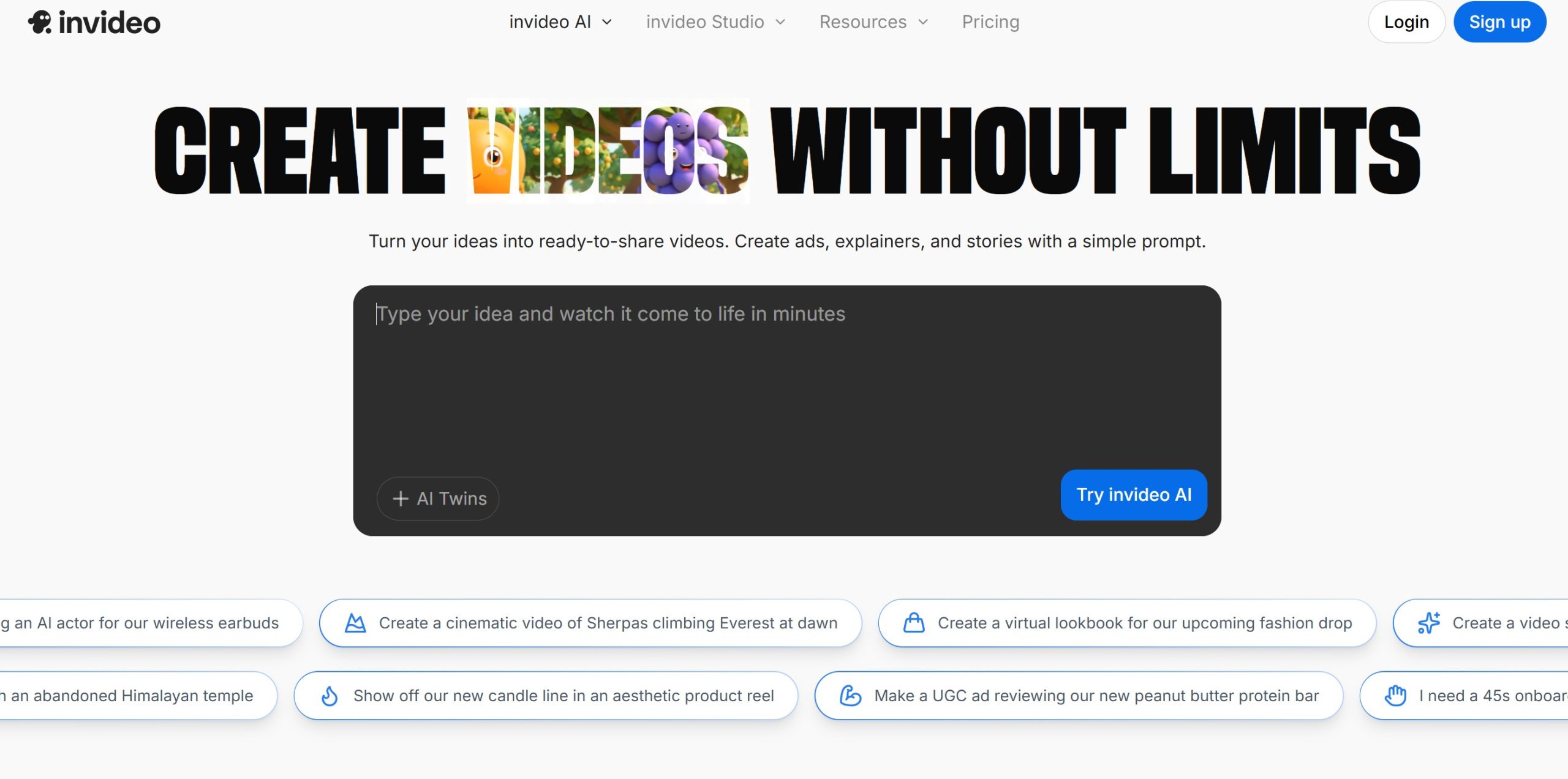Click the animated VIDEOS headline thumbnail
Image resolution: width=1568 pixels, height=779 pixels.
608,151
